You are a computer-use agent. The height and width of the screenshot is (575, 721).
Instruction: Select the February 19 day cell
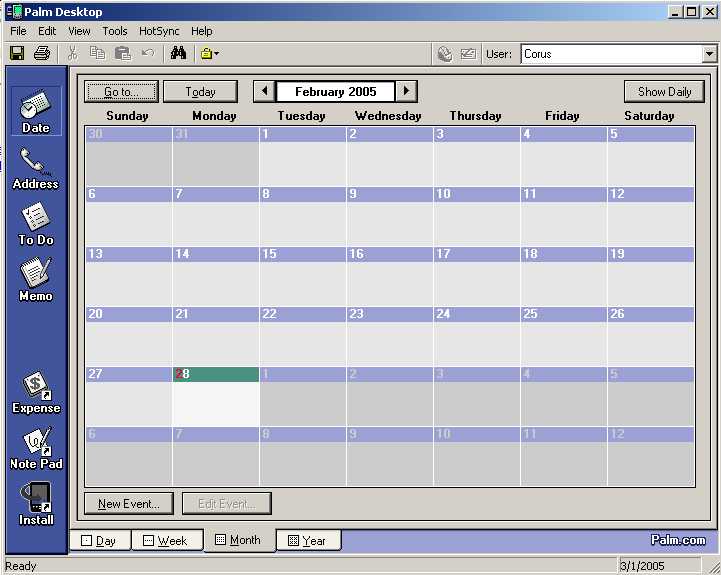(x=651, y=276)
